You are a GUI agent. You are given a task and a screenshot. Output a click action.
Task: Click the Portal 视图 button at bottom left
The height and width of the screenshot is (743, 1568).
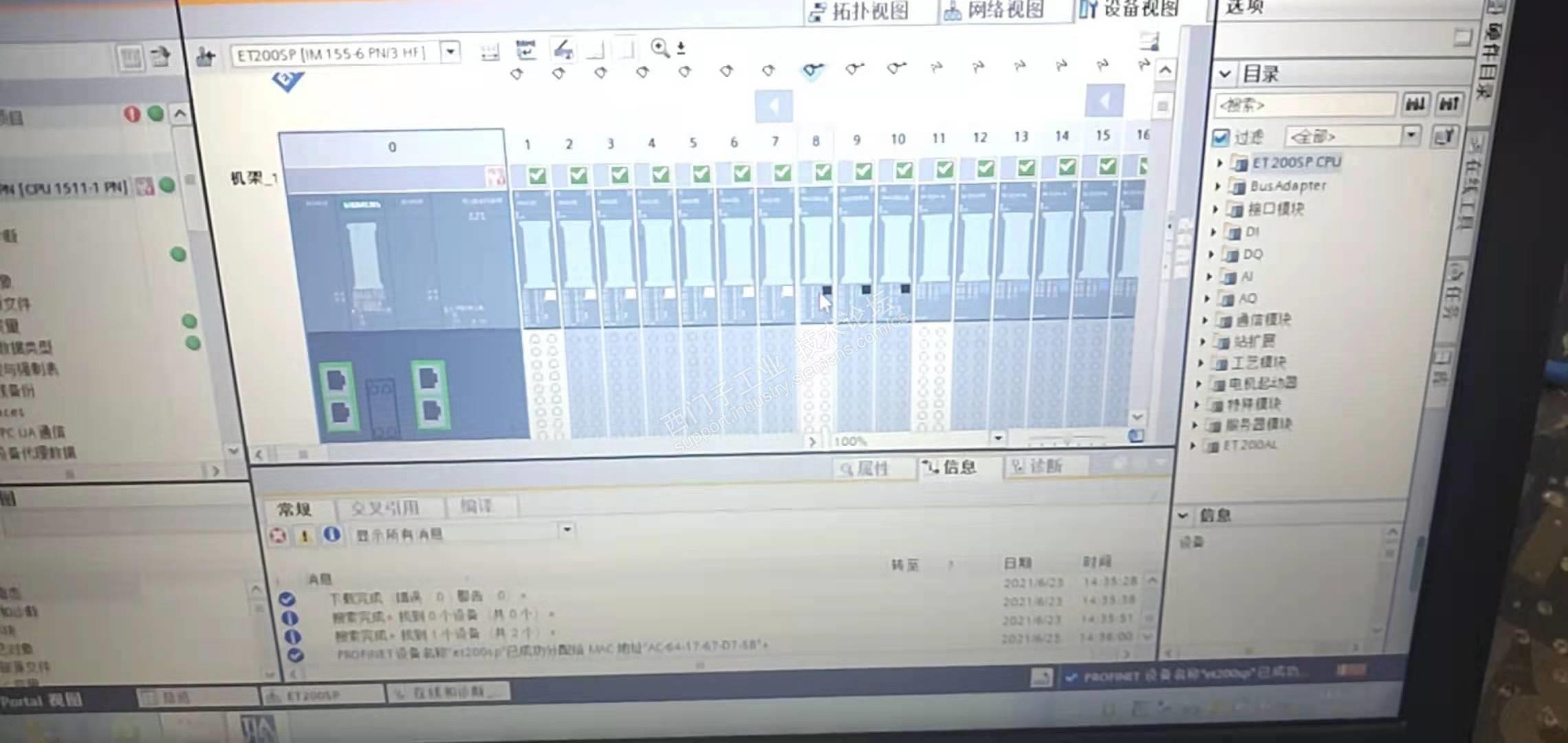[40, 700]
